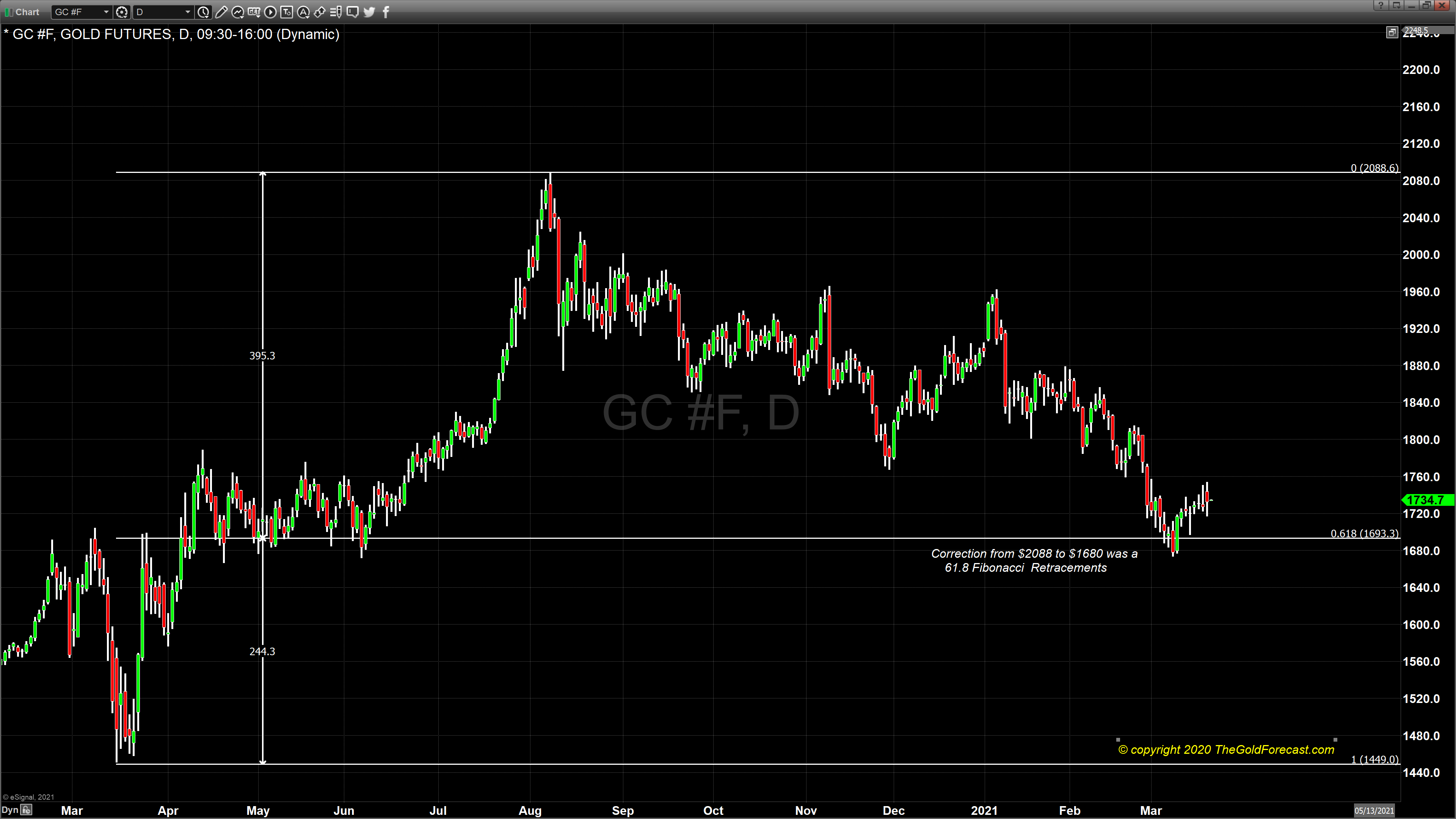This screenshot has height=819, width=1456.
Task: Click the current price tag 1734.7
Action: pyautogui.click(x=1428, y=500)
